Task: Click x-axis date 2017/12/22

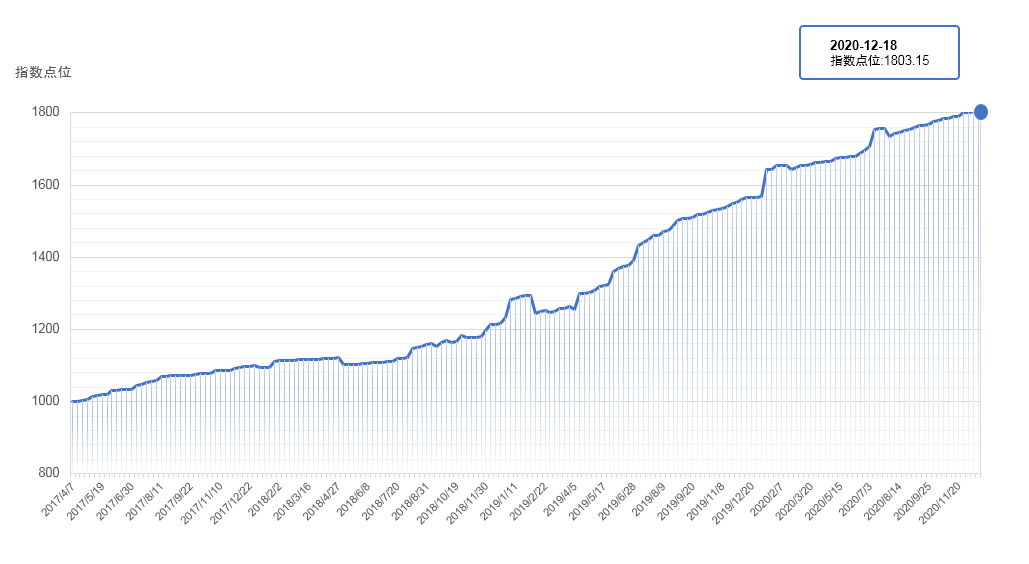Action: (231, 504)
